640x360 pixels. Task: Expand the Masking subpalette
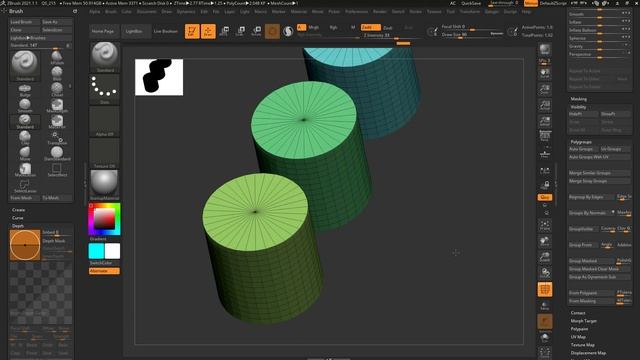pos(578,99)
